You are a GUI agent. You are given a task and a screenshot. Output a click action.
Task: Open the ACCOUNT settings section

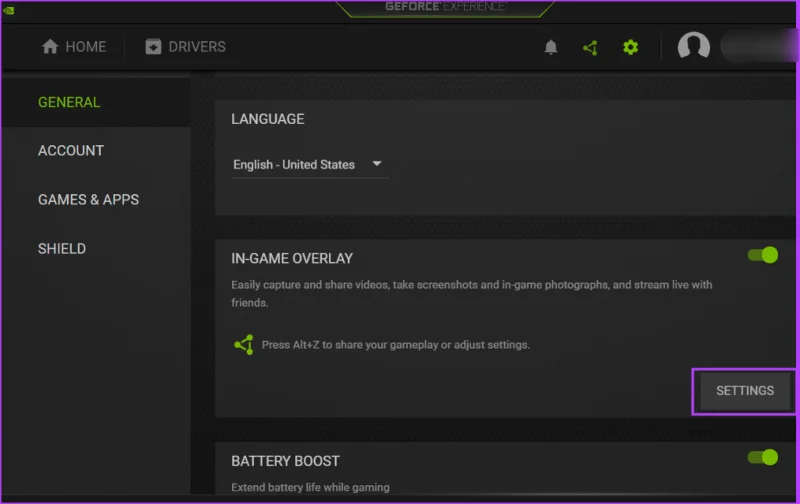71,150
